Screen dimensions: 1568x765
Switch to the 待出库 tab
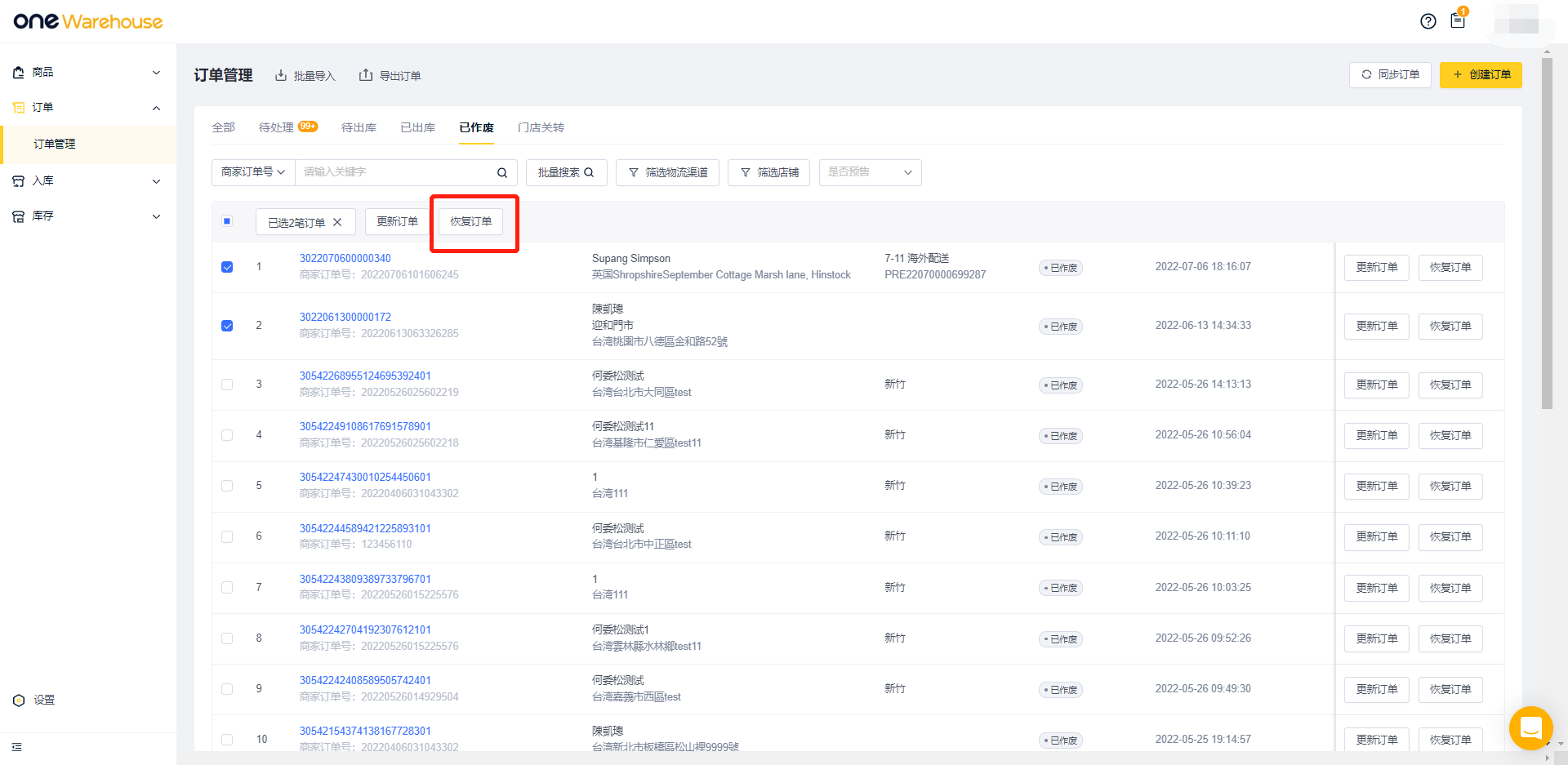359,127
